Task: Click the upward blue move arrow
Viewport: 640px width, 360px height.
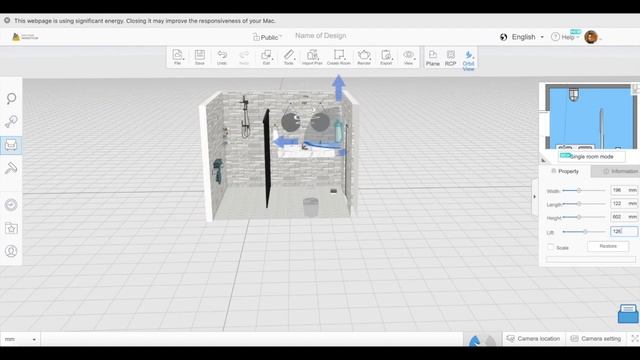Action: pyautogui.click(x=338, y=88)
